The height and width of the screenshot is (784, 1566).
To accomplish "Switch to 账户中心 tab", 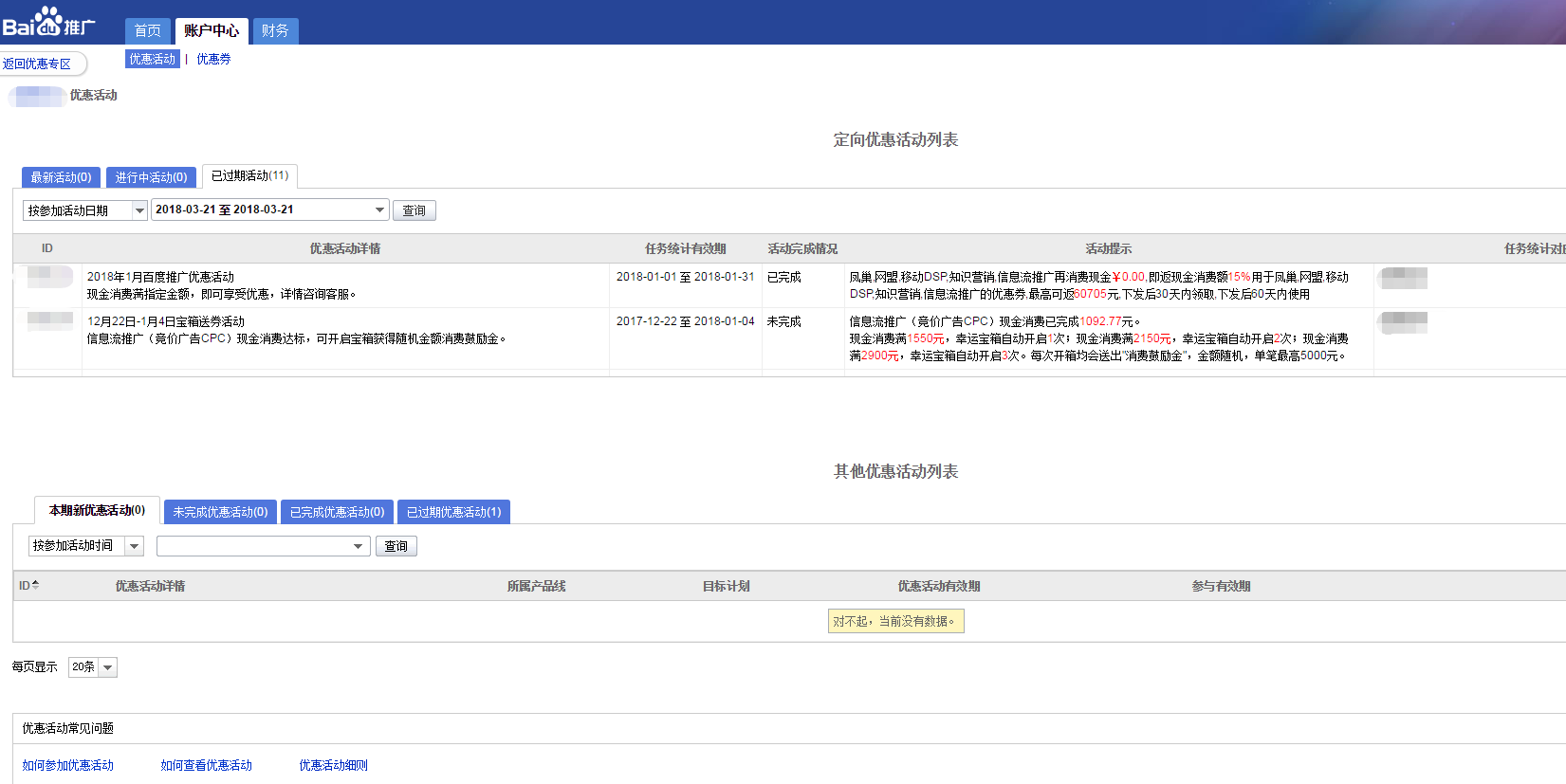I will (212, 31).
